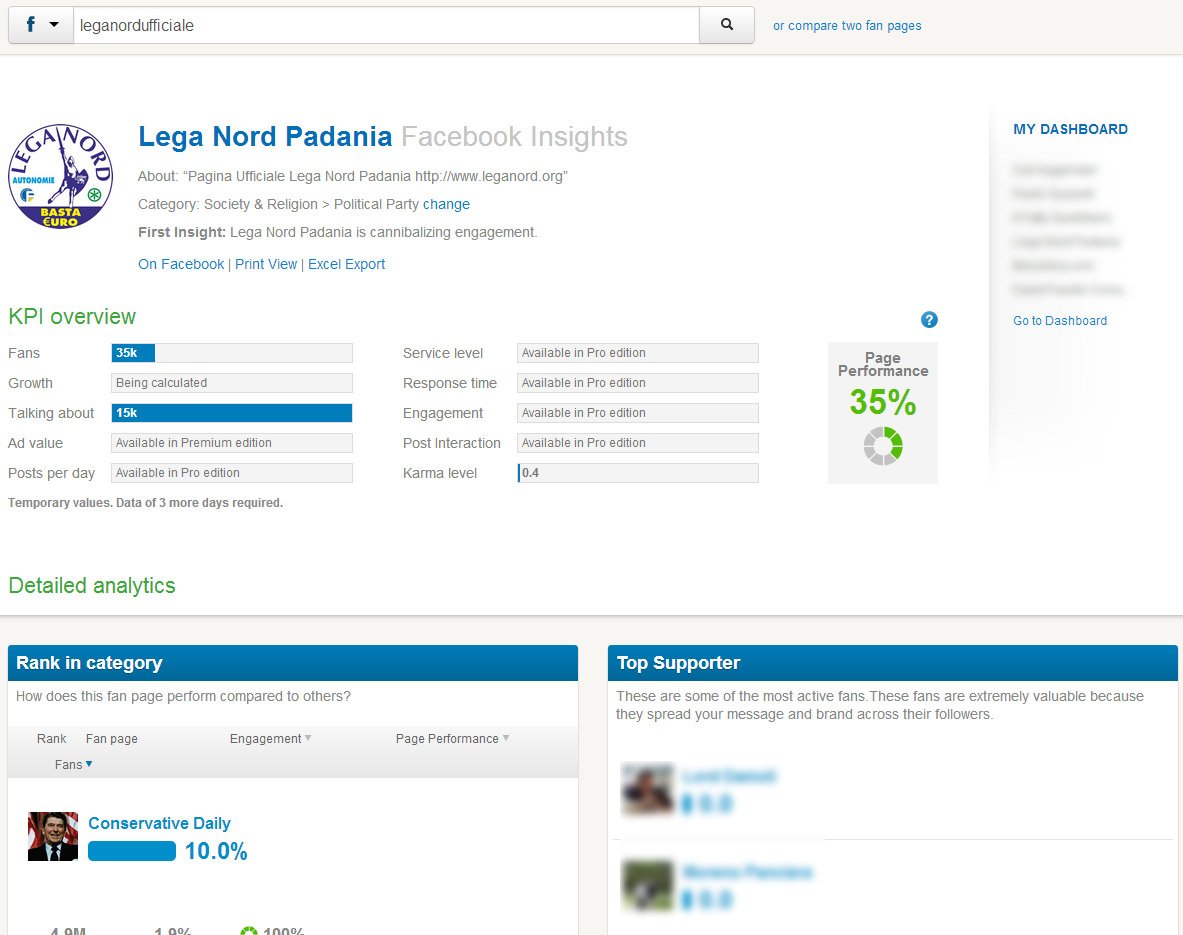Open the Facebook network selector dropdown
Viewport: 1183px width, 935px height.
[x=41, y=25]
